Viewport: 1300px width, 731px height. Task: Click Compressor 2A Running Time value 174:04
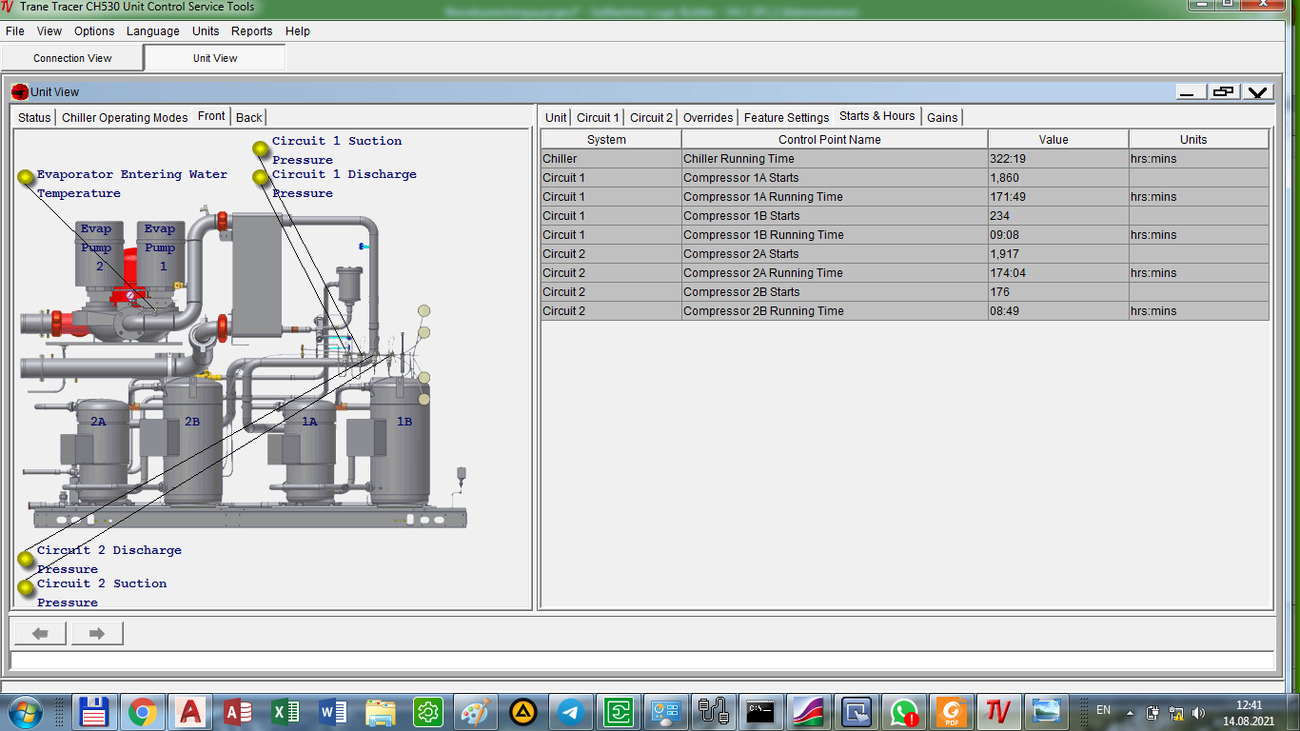(x=1059, y=273)
